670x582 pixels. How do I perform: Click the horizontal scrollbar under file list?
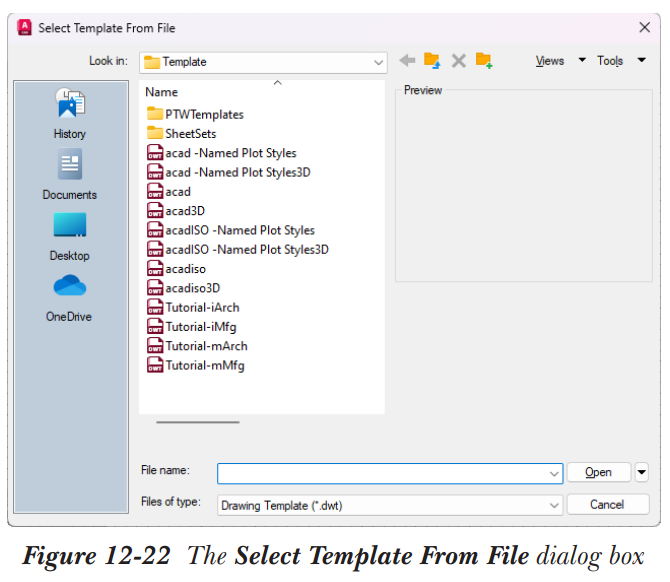(x=198, y=422)
